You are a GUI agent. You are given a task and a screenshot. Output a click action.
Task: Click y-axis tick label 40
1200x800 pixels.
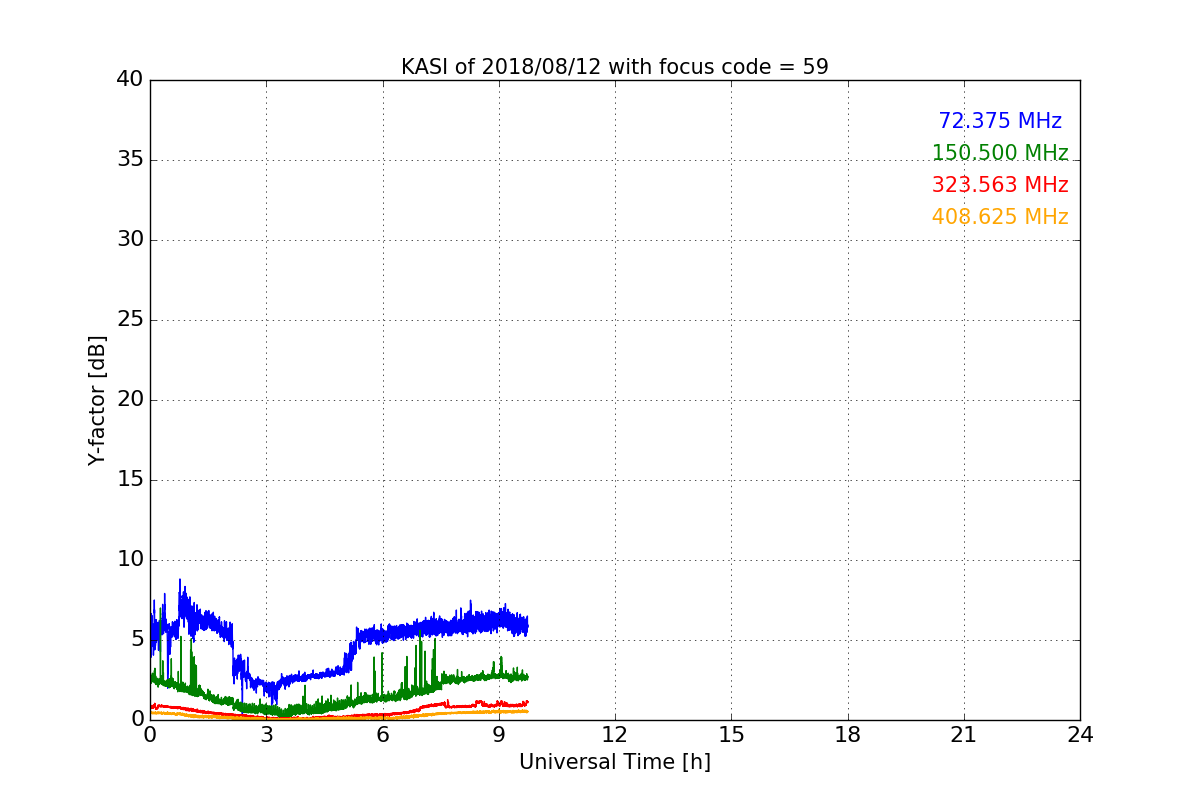[x=130, y=80]
